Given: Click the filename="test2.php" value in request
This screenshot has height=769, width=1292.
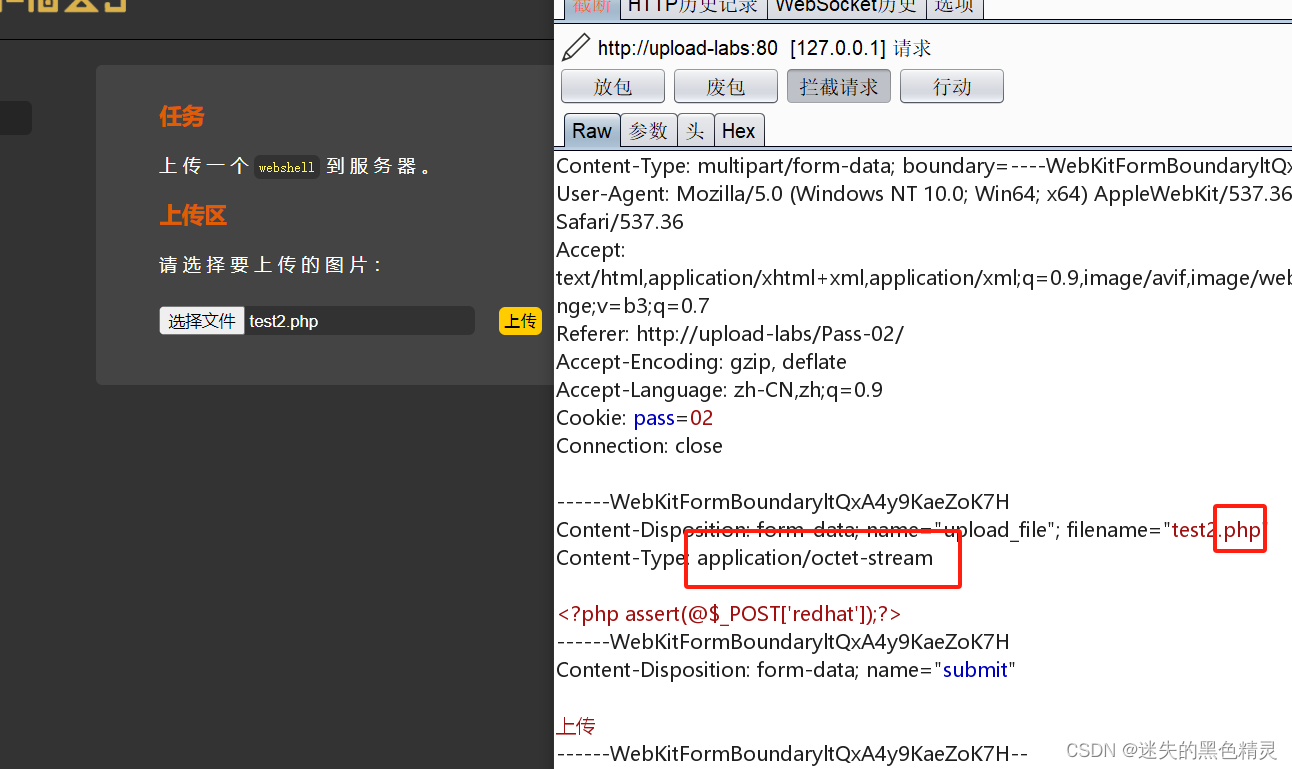Looking at the screenshot, I should pos(1167,530).
